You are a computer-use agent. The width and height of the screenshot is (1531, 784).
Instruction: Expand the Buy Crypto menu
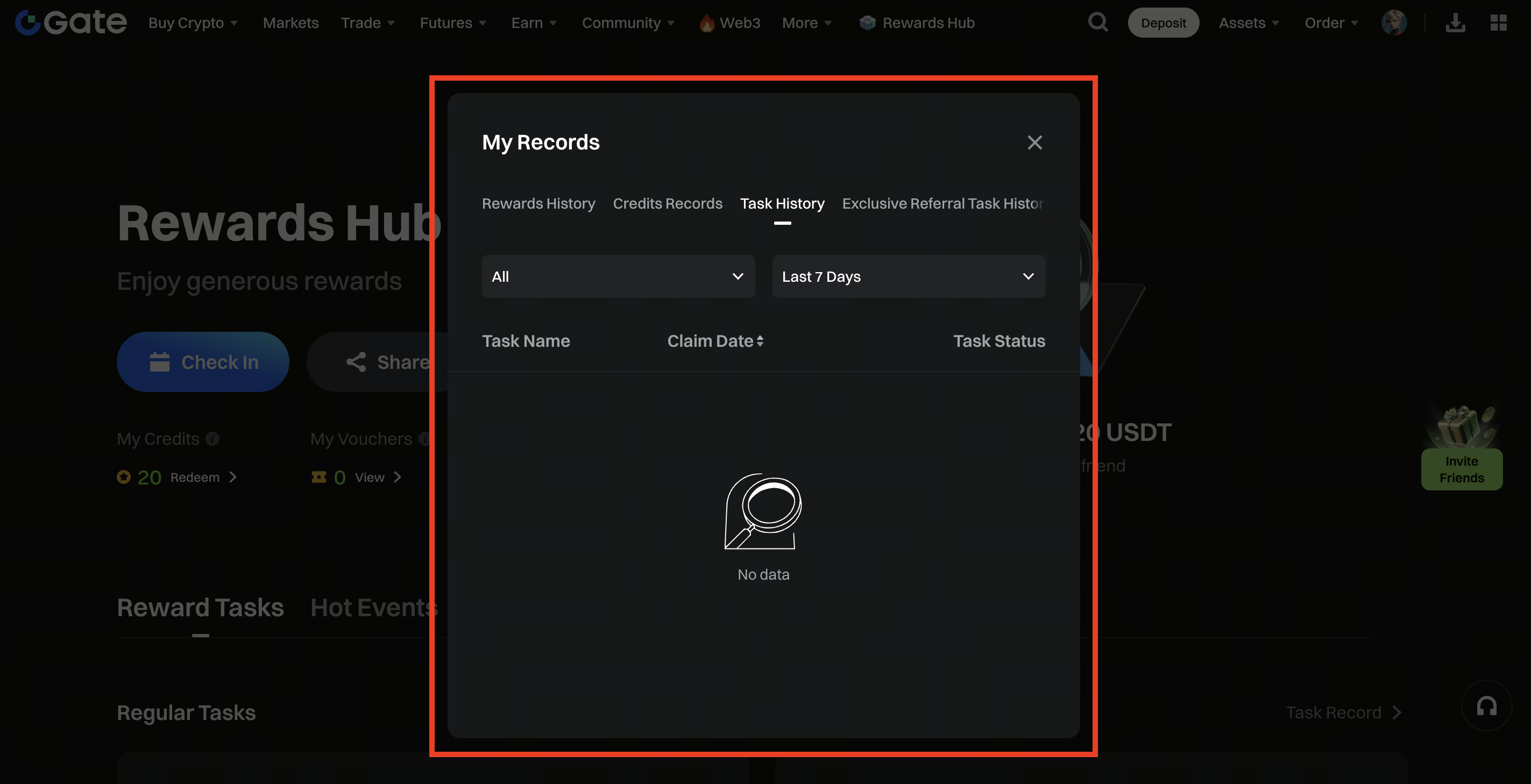coord(193,23)
